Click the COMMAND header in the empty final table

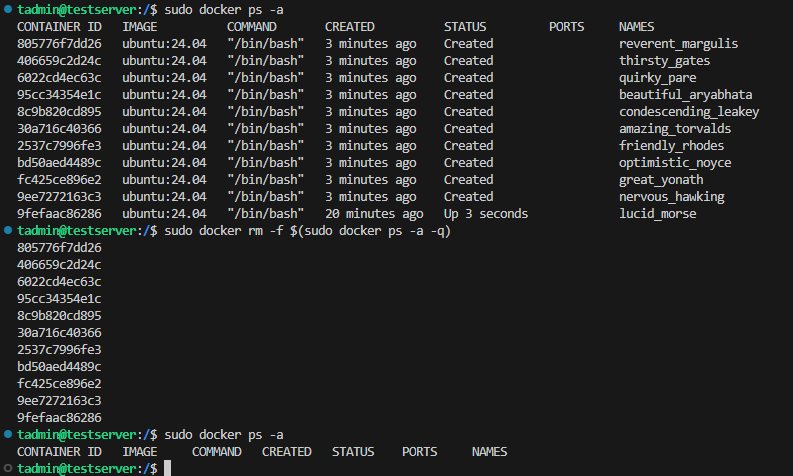tap(216, 452)
